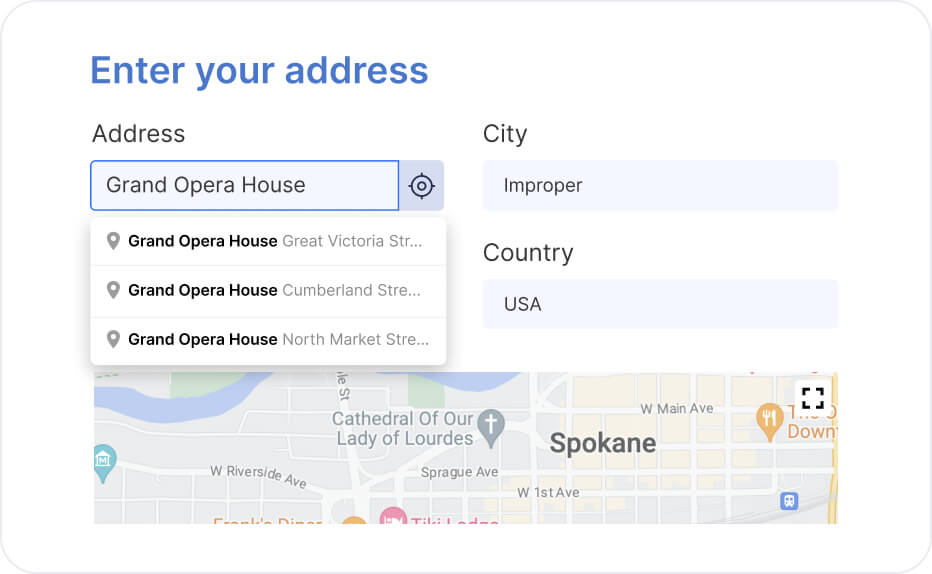Click Cathedral Of Our Lady of Lourdes label
Screen dimensions: 932x574
[403, 428]
